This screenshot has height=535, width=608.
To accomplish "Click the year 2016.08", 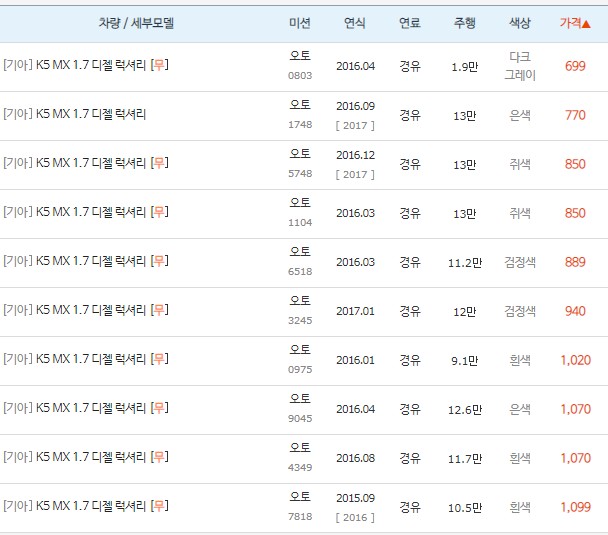I will click(356, 458).
